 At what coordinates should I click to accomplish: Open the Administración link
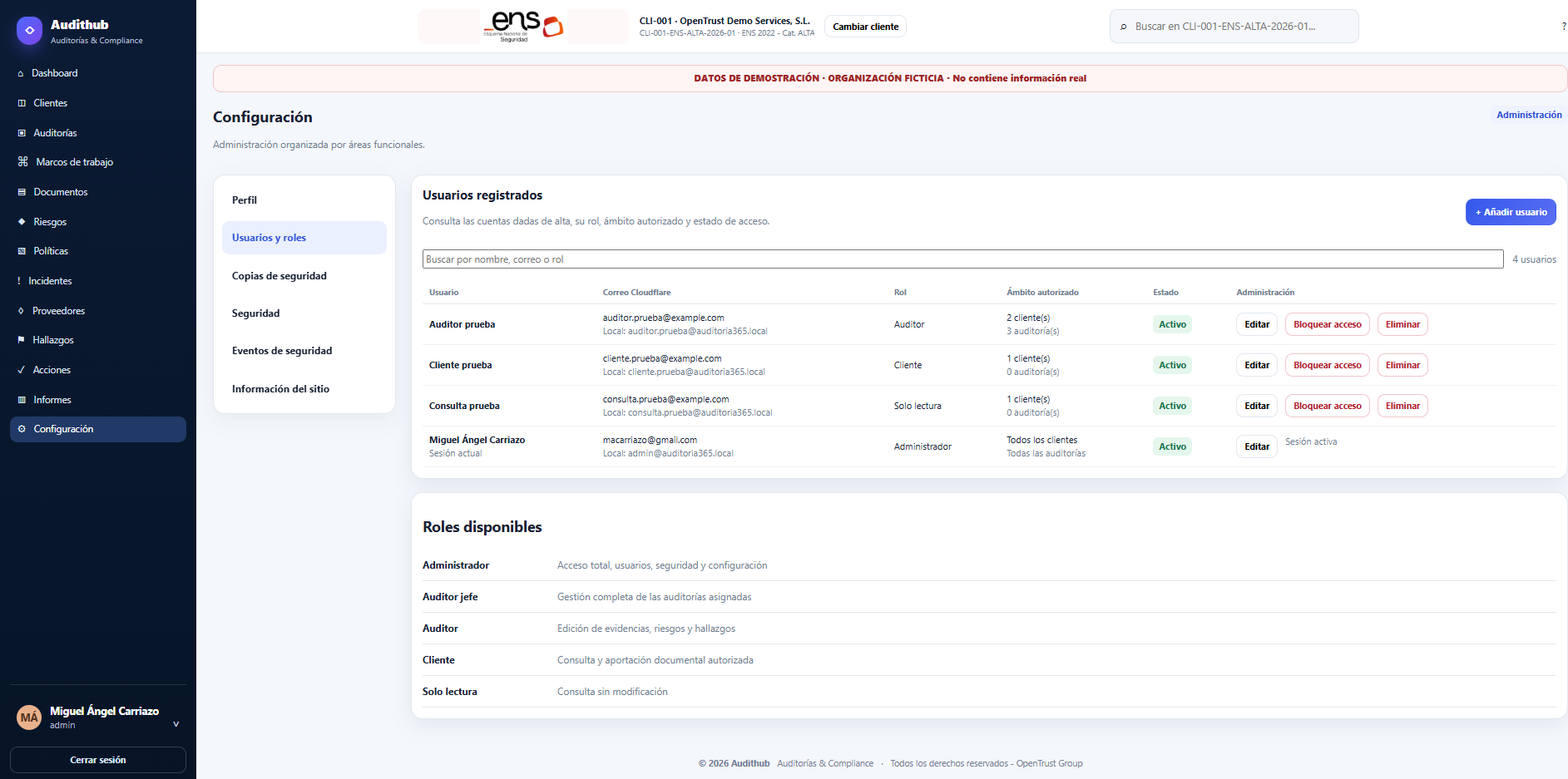[1529, 115]
